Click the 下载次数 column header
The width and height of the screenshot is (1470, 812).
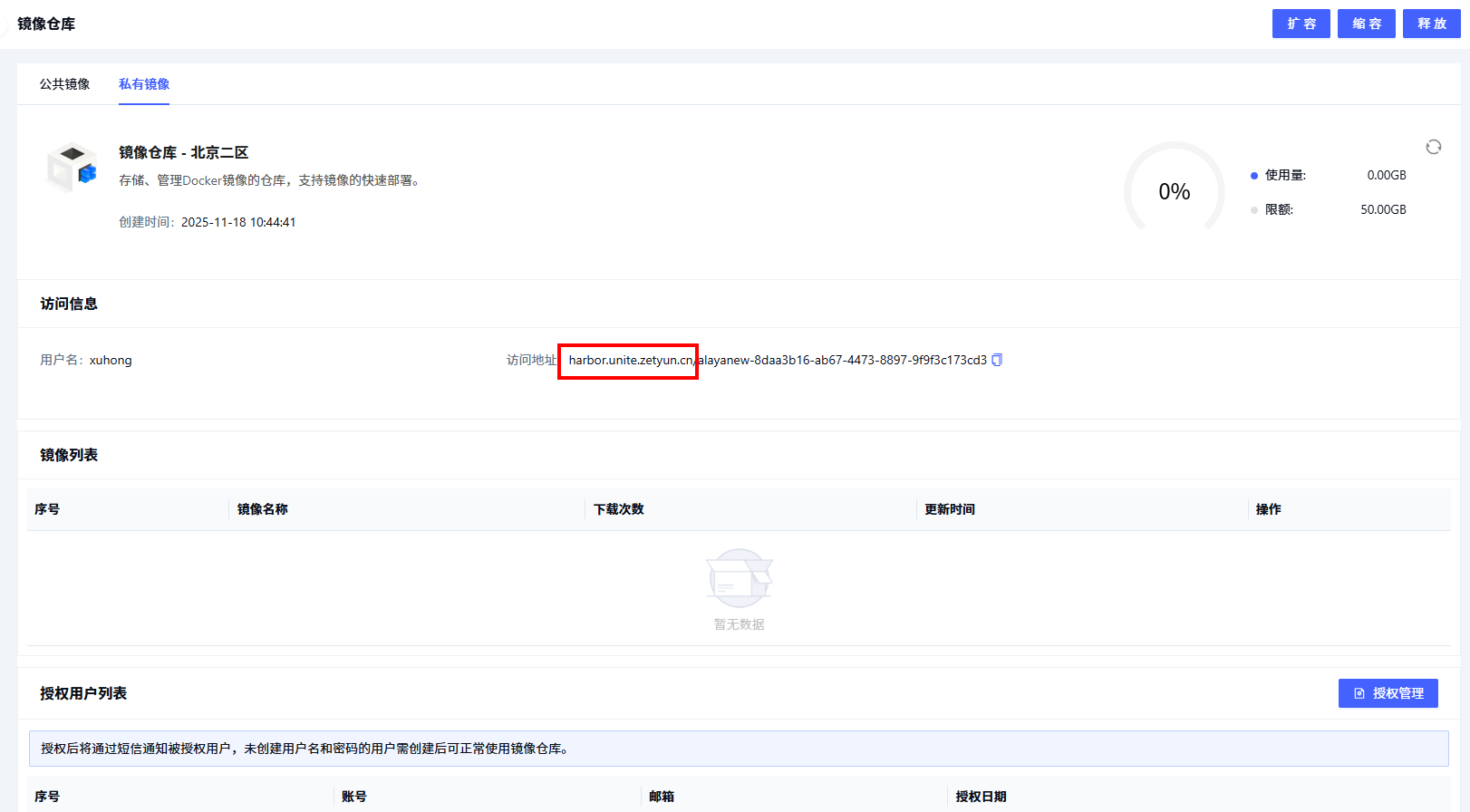[x=619, y=509]
